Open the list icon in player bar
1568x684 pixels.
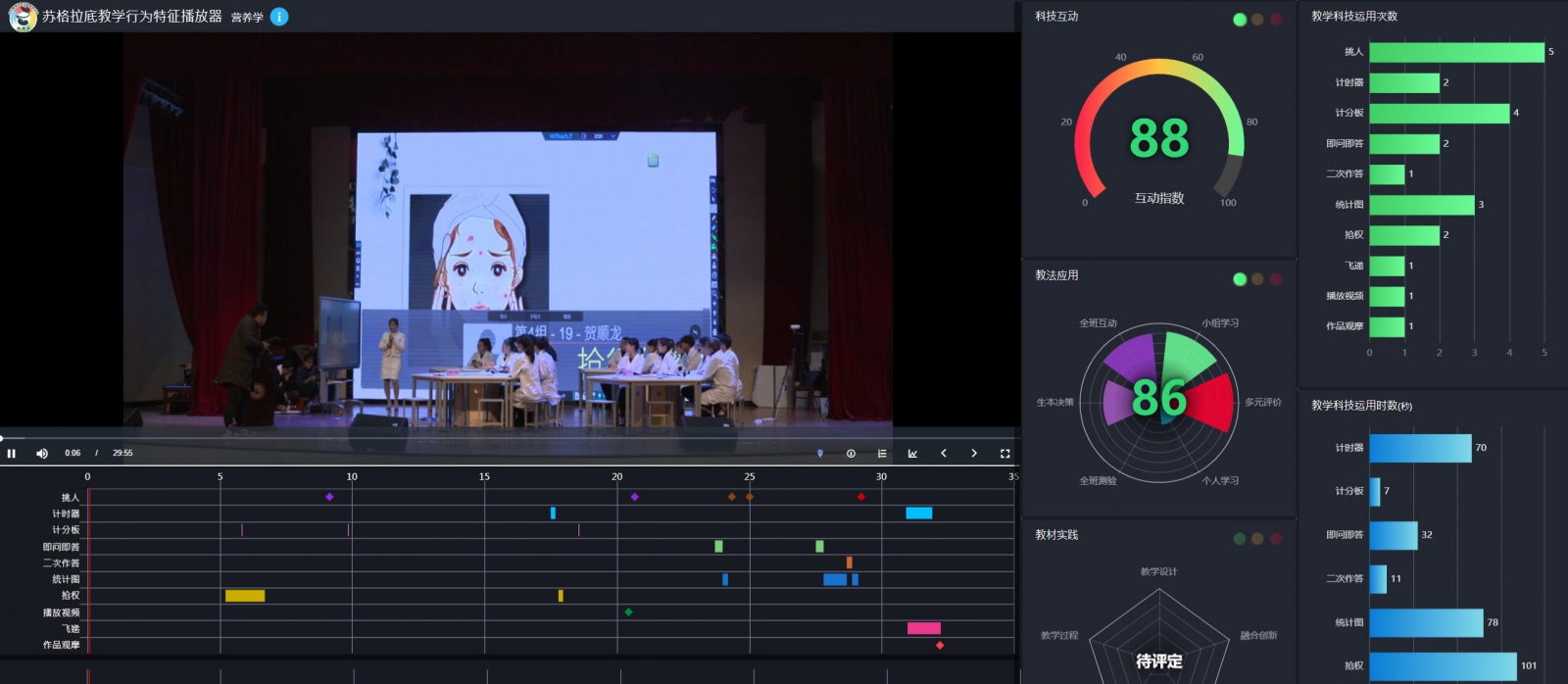pos(882,454)
